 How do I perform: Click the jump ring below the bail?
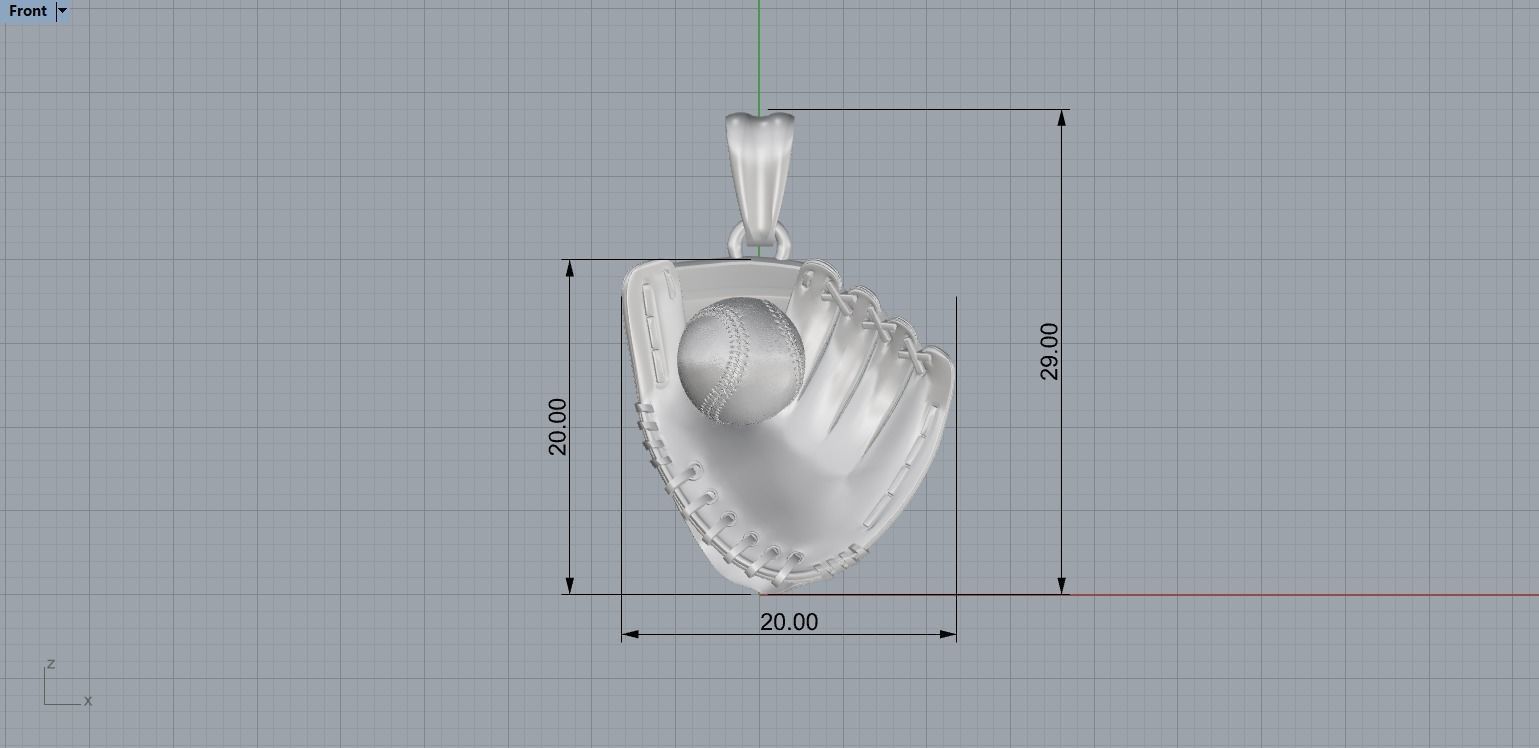tap(758, 241)
